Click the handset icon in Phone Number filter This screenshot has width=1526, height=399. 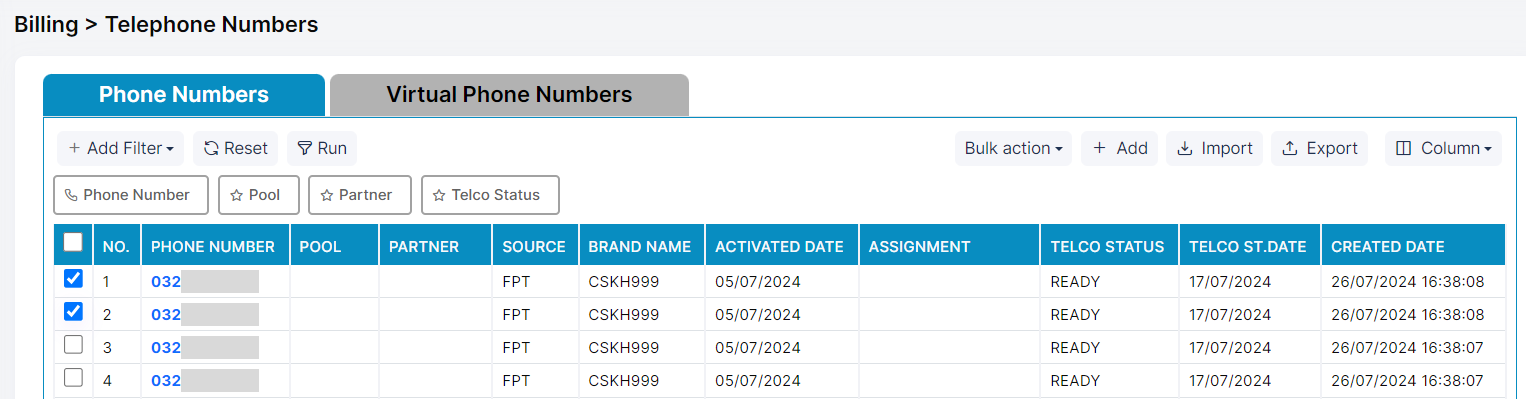(71, 196)
